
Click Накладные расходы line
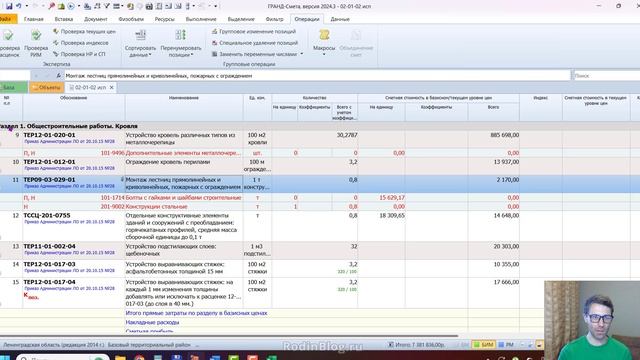click(x=152, y=322)
